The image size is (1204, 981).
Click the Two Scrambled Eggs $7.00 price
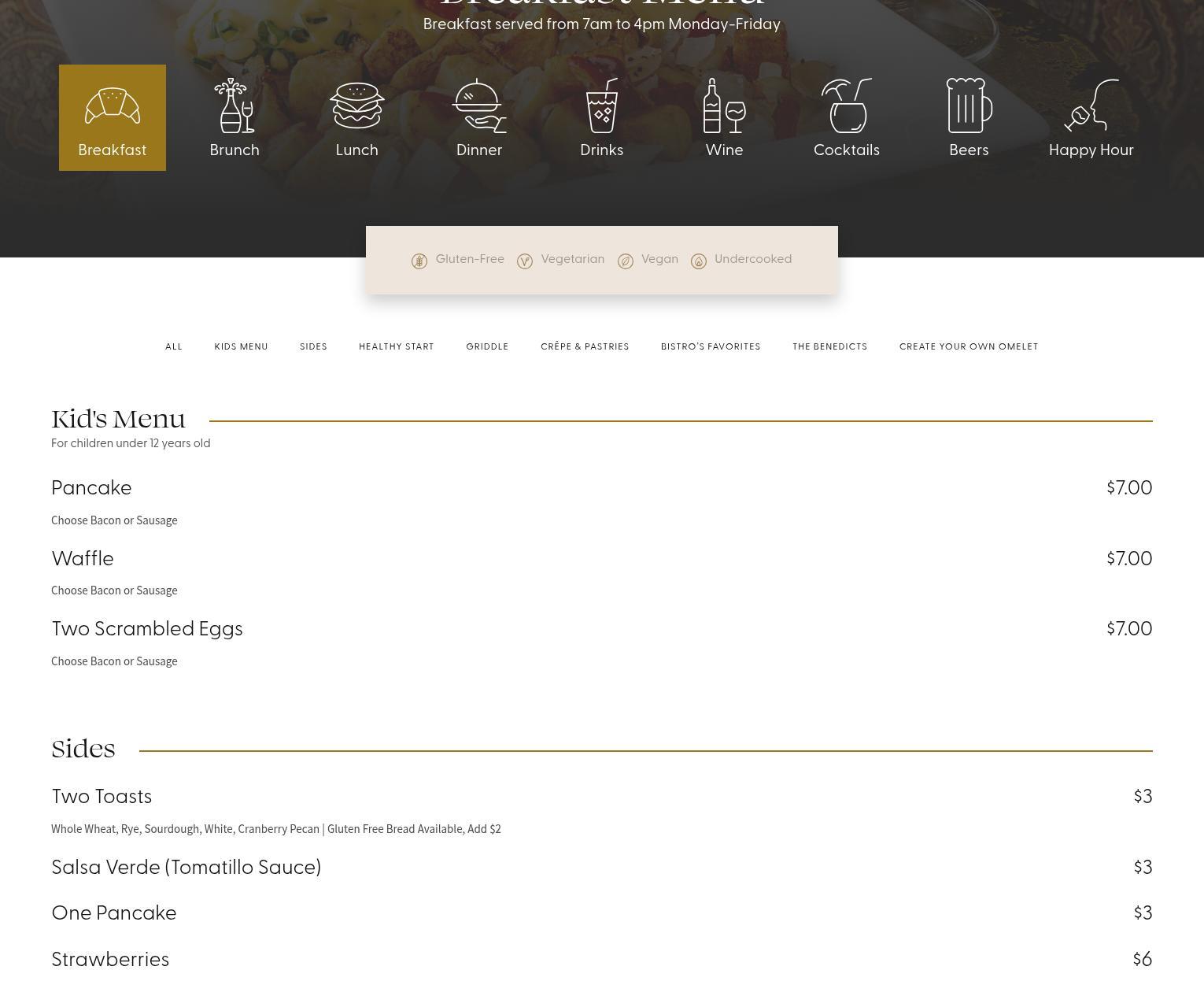coord(1129,629)
